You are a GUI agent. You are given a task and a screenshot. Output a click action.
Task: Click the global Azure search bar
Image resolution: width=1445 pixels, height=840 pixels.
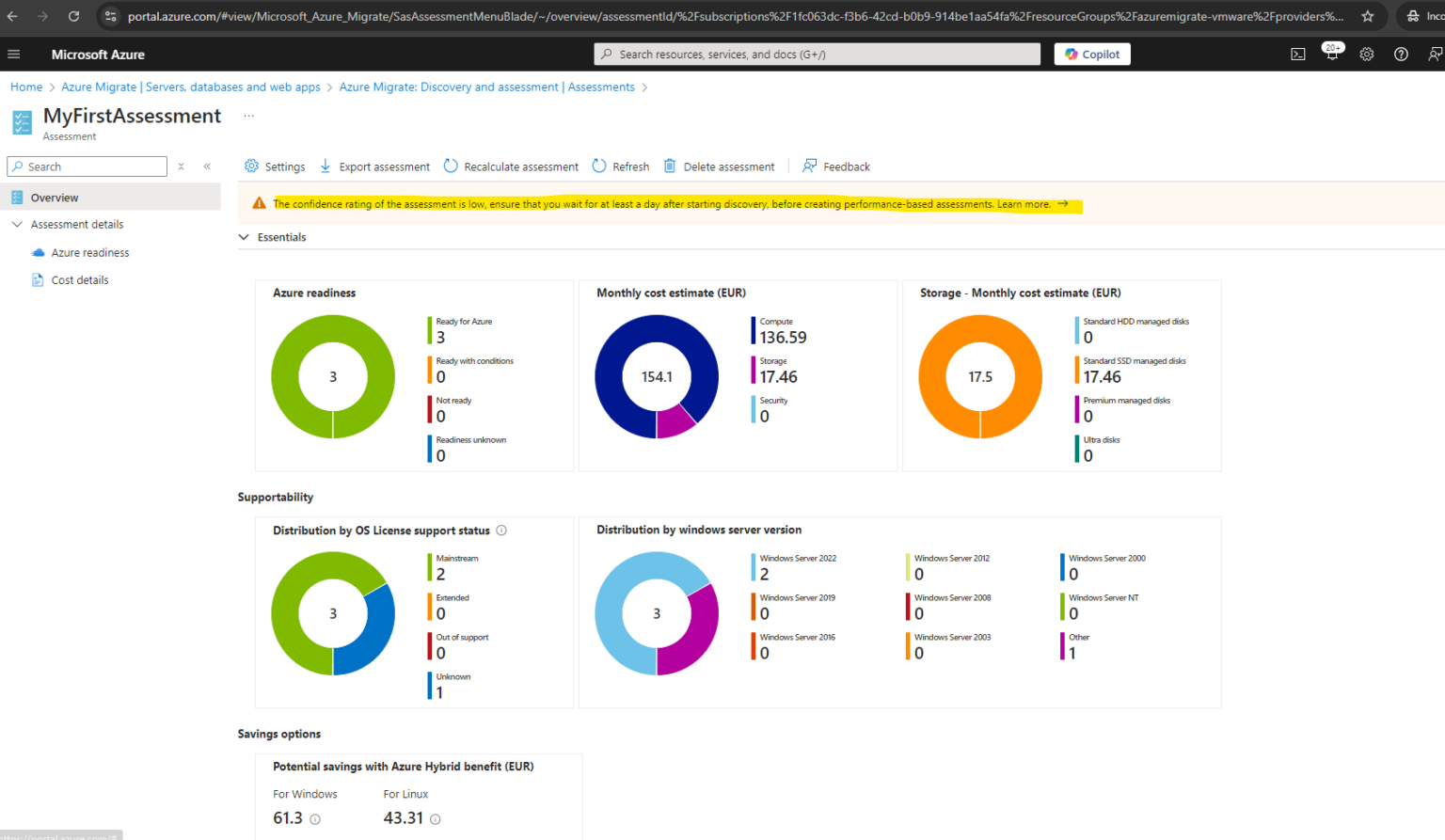[817, 54]
